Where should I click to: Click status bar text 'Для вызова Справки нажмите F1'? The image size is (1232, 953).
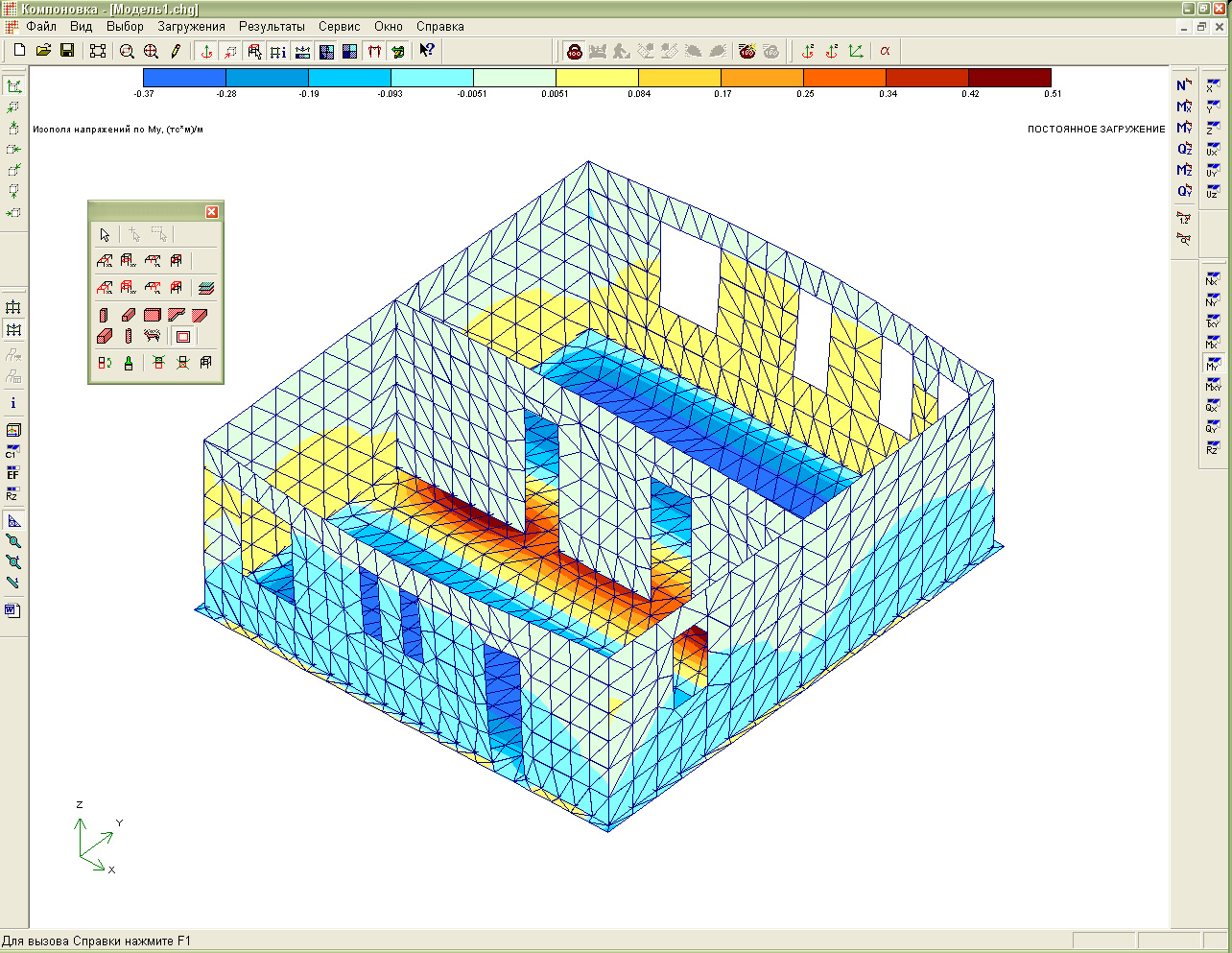96,941
